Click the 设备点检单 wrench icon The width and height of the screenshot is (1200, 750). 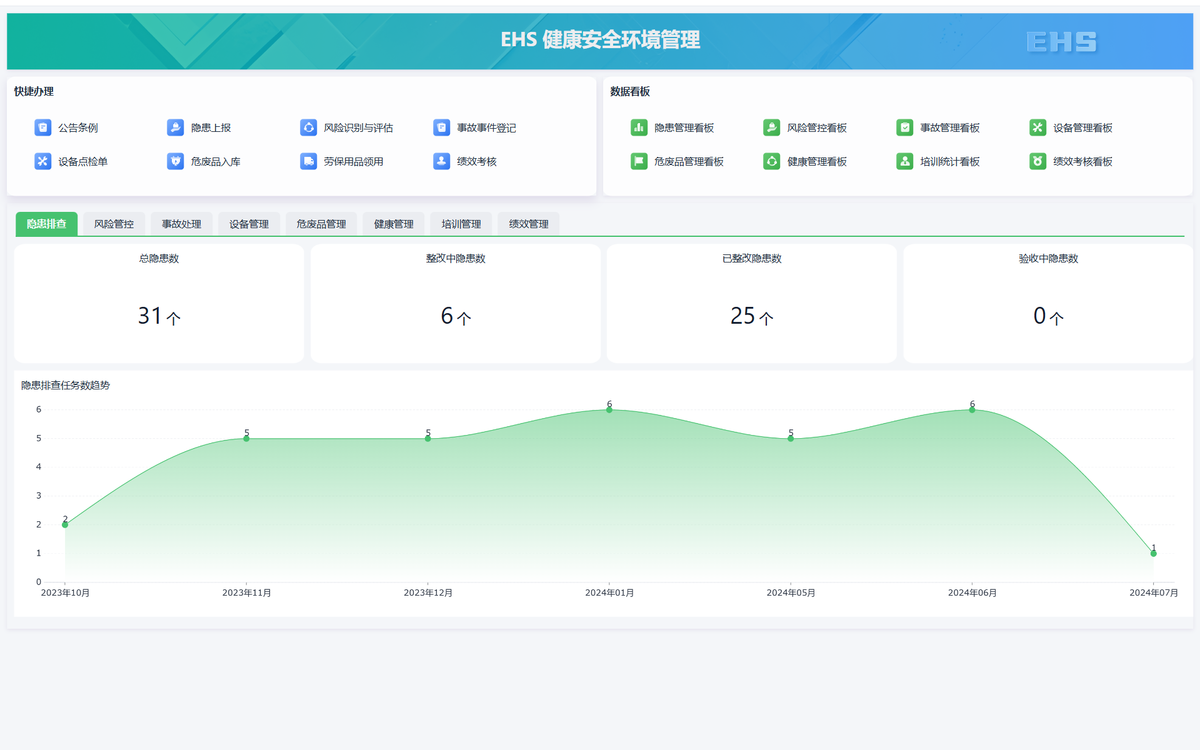click(x=43, y=161)
